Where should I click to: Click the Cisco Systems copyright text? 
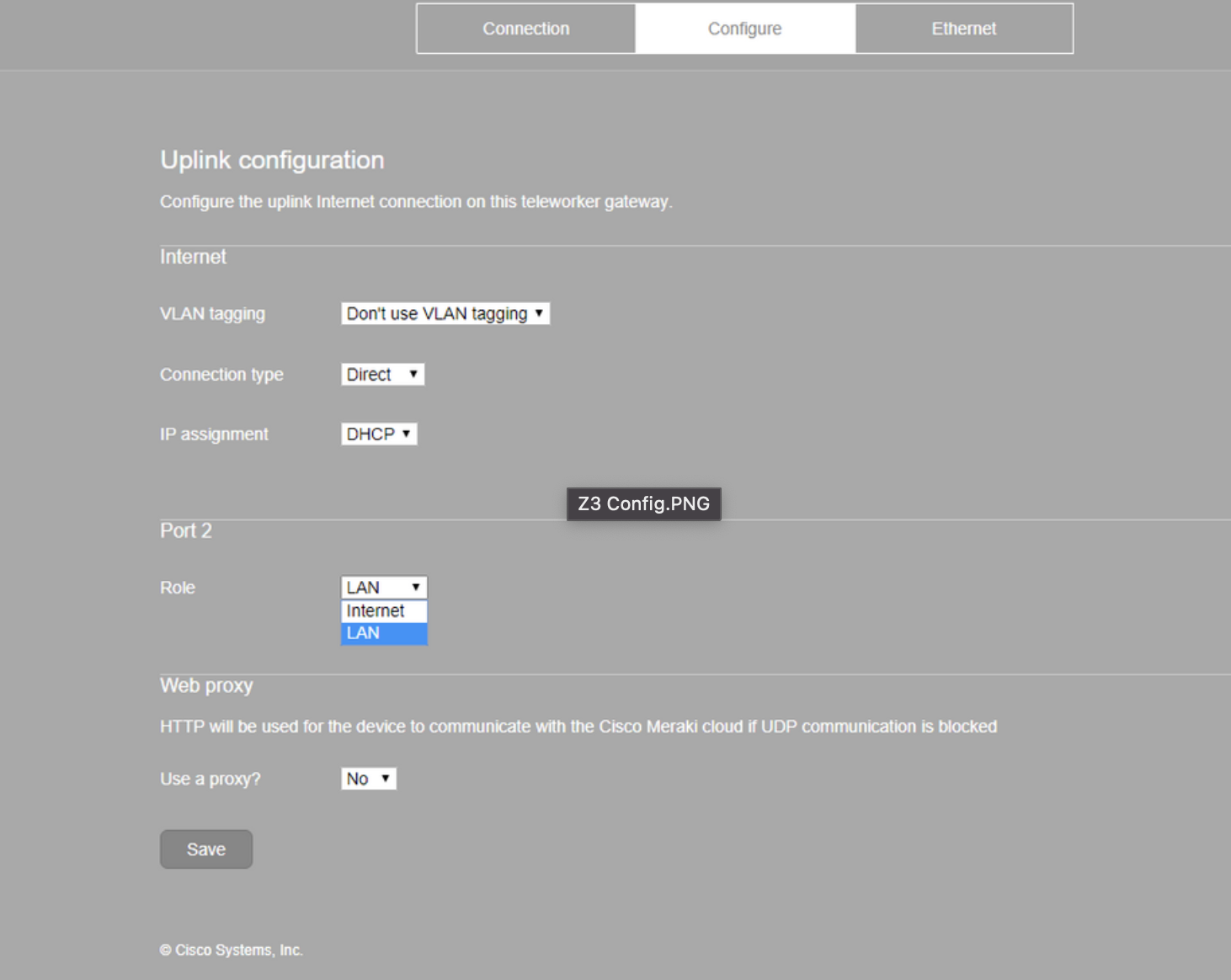click(x=232, y=949)
